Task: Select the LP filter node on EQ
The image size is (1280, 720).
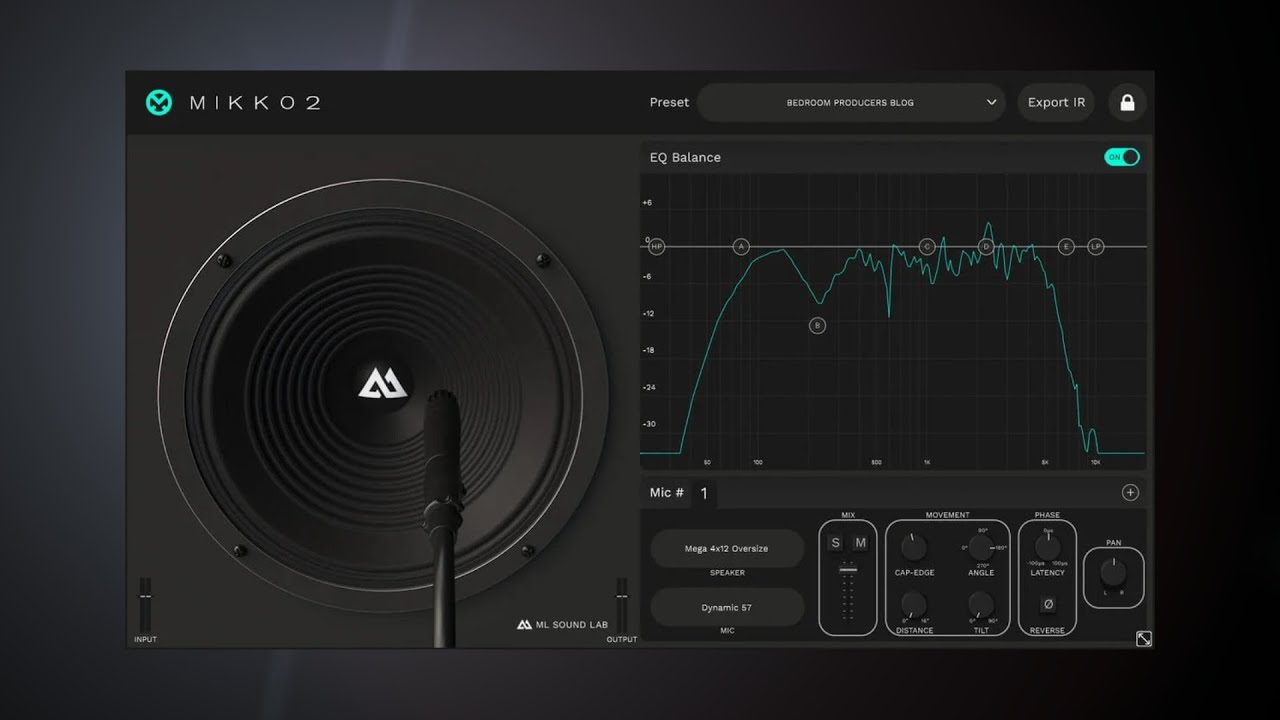Action: [1095, 246]
